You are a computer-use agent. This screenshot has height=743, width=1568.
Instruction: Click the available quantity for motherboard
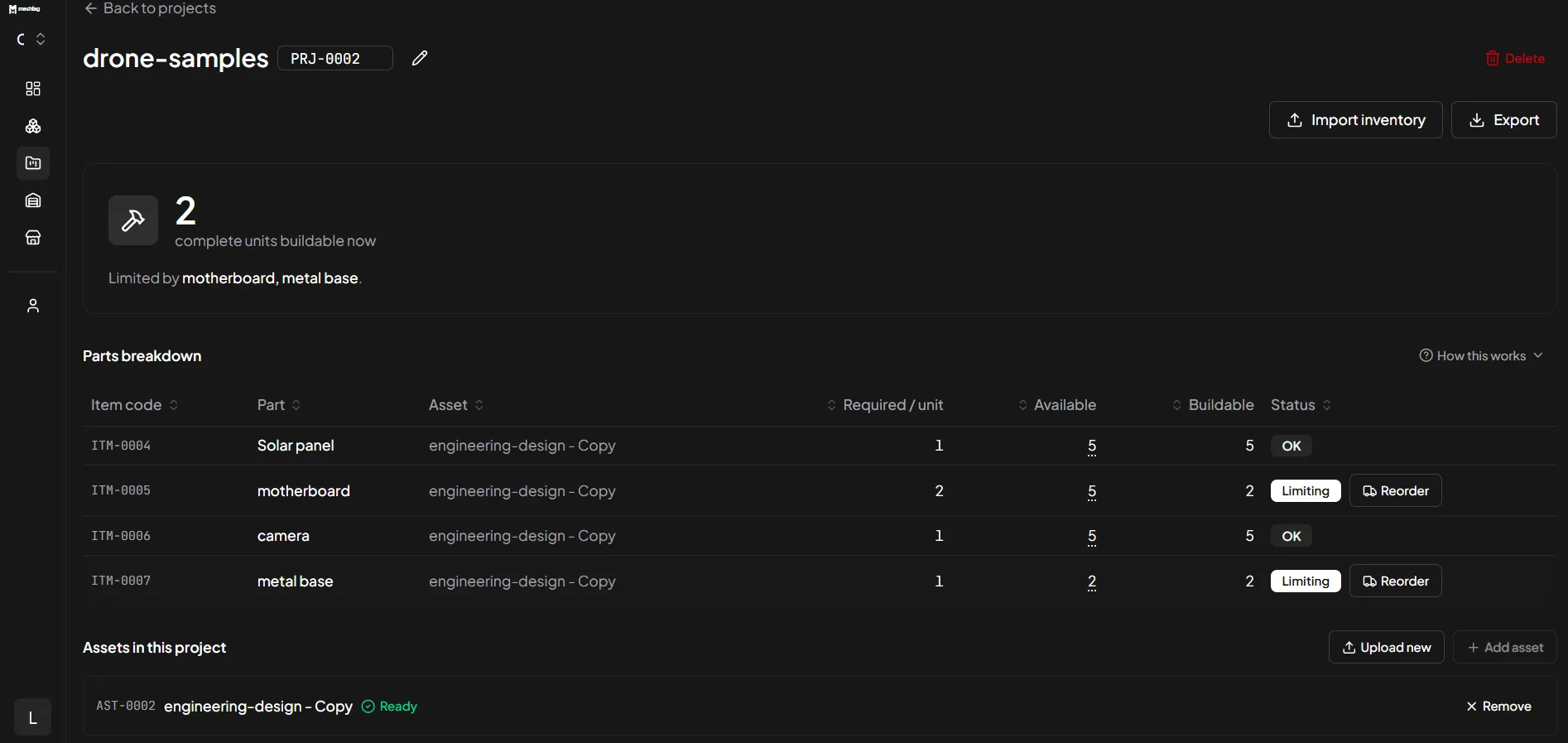(x=1092, y=491)
